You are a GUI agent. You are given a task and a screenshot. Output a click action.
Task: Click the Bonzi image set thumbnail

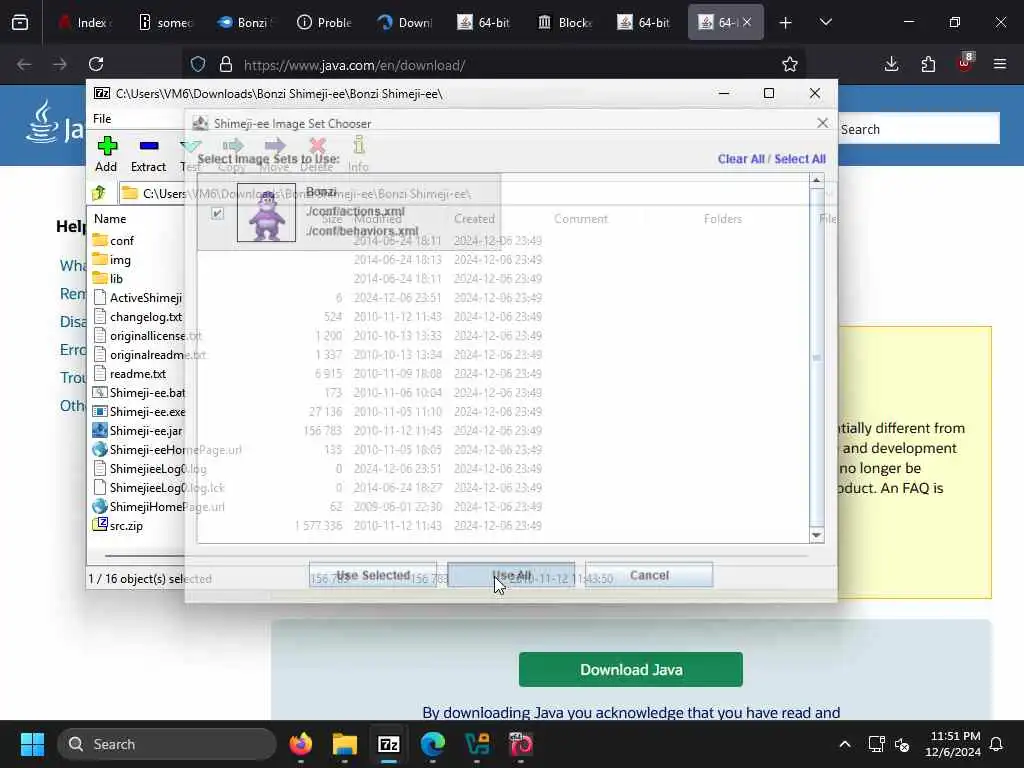[266, 212]
